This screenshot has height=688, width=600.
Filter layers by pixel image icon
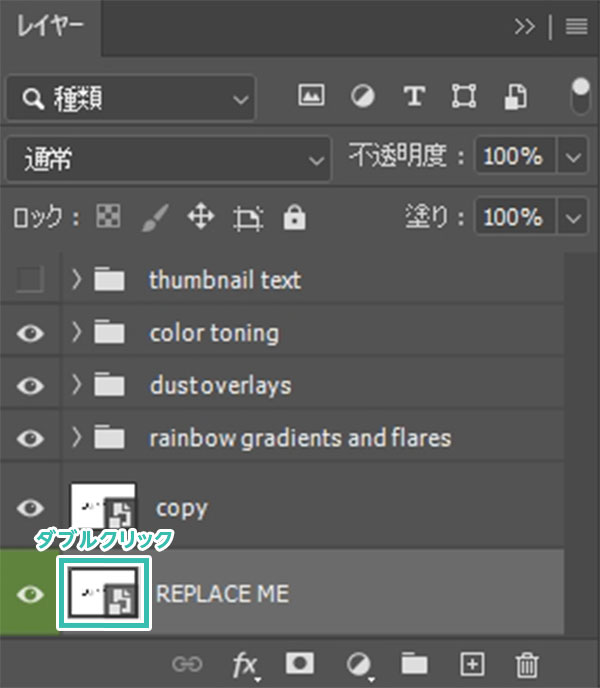pos(311,95)
